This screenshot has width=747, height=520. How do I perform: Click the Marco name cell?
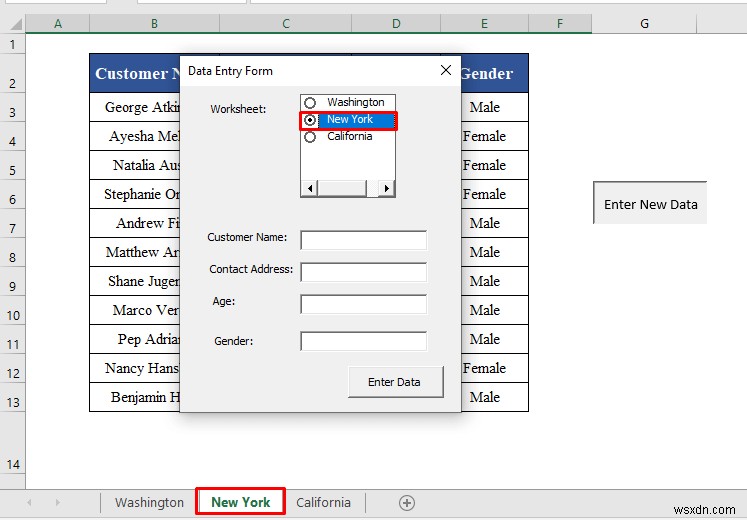click(135, 310)
